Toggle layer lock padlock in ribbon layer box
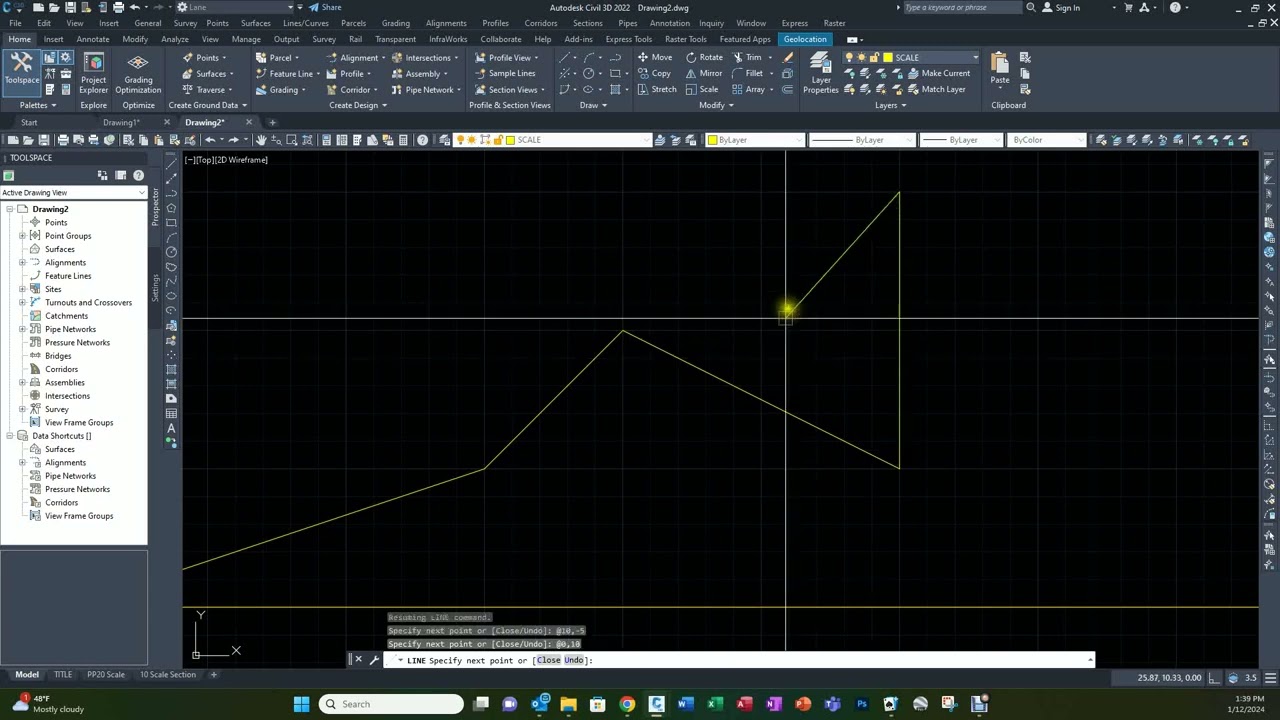 pos(873,57)
